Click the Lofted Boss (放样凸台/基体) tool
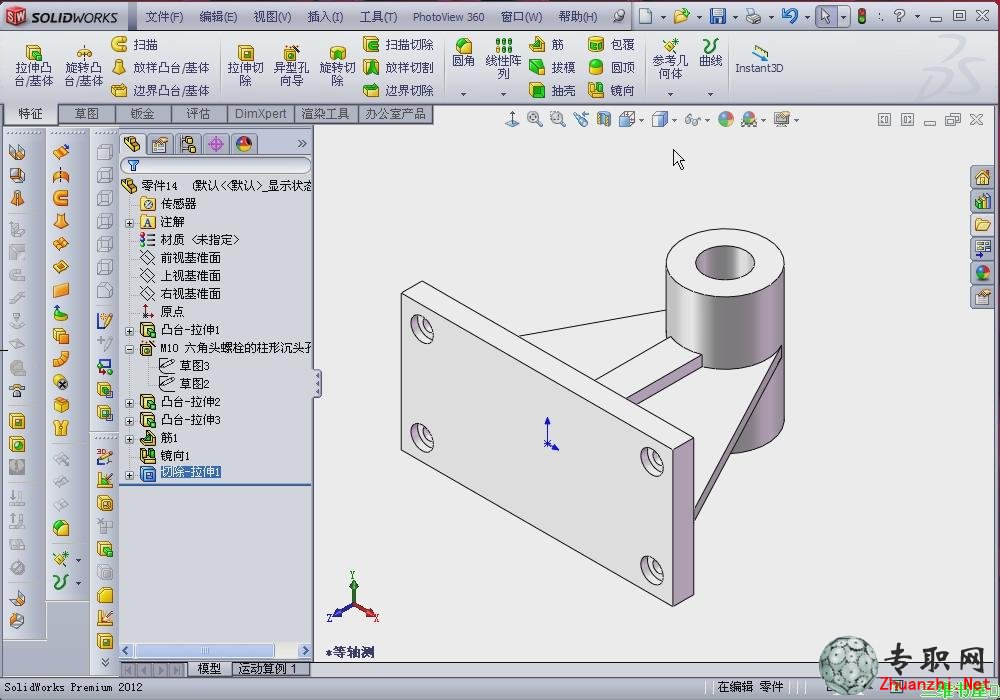 point(160,67)
